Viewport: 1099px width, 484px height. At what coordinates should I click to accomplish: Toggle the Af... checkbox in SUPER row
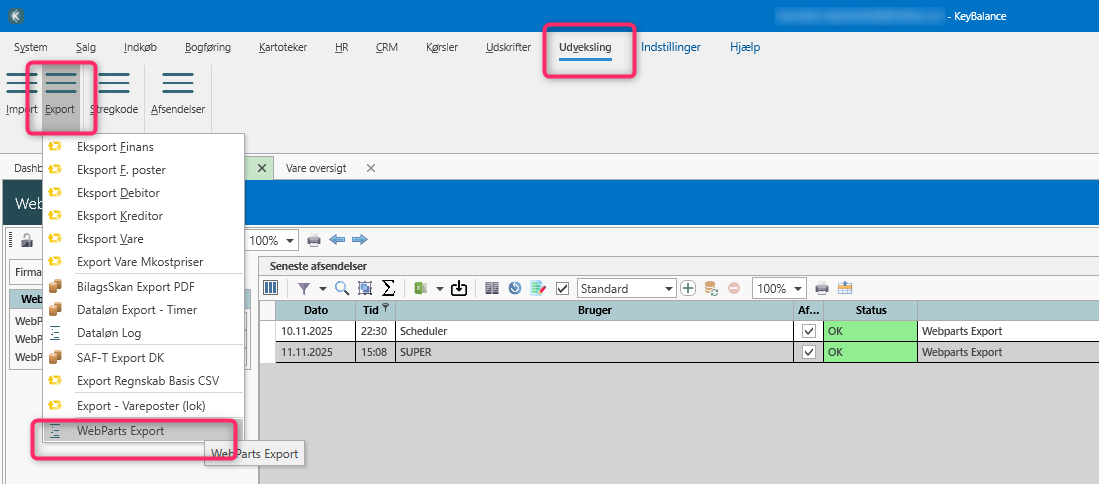[x=809, y=352]
